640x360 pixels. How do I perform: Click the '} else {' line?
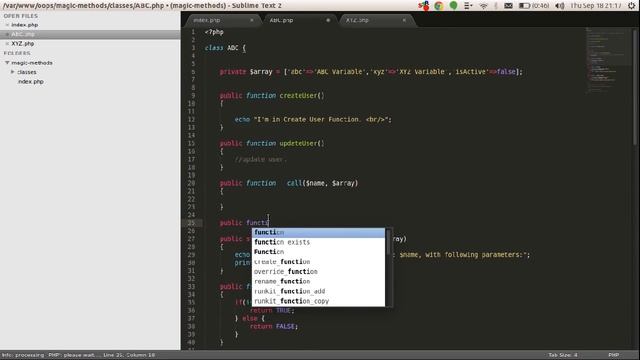coord(250,318)
